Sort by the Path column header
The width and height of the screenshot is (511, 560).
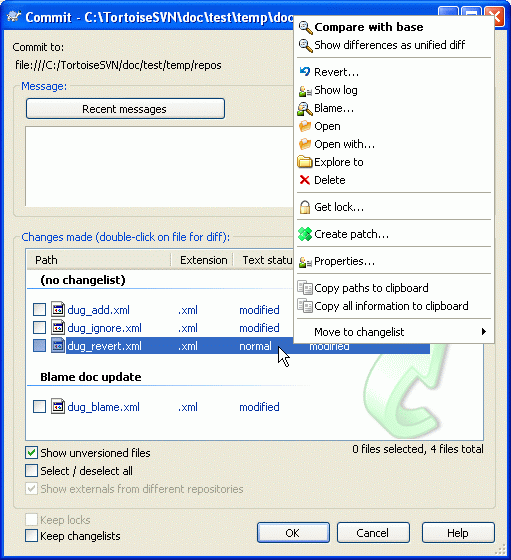click(x=99, y=260)
